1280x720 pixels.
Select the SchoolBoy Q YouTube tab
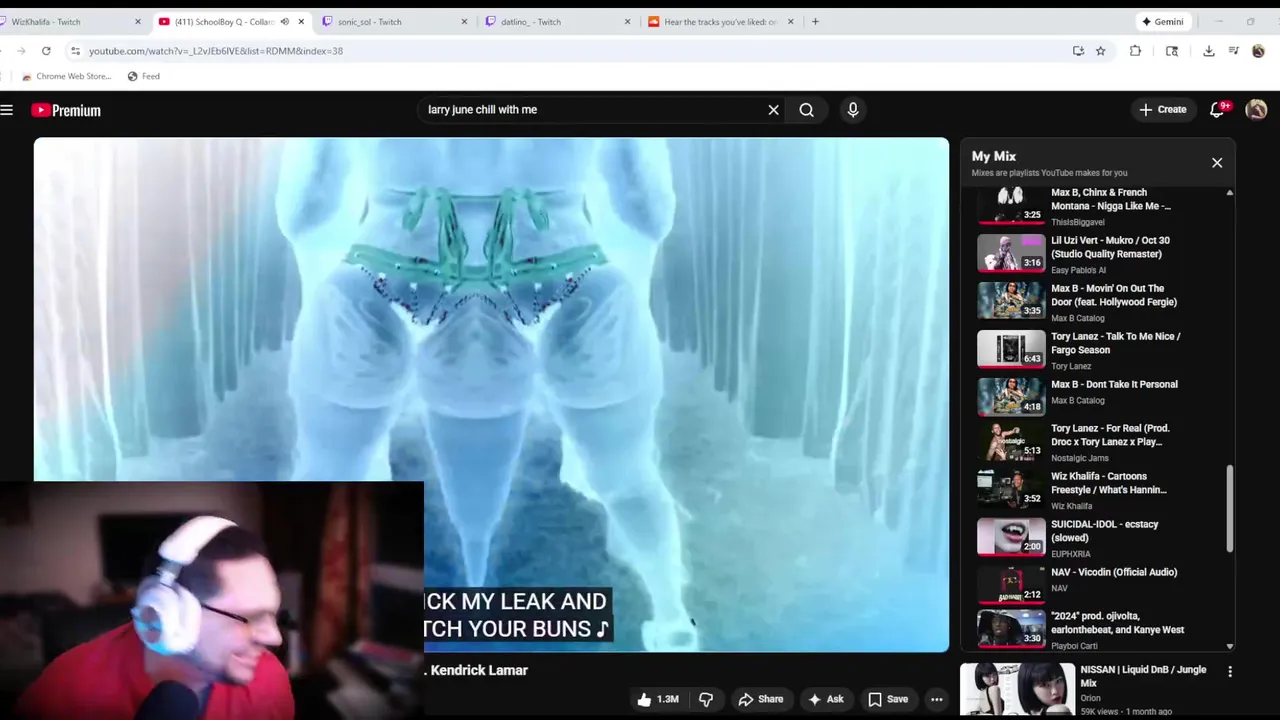[x=232, y=21]
